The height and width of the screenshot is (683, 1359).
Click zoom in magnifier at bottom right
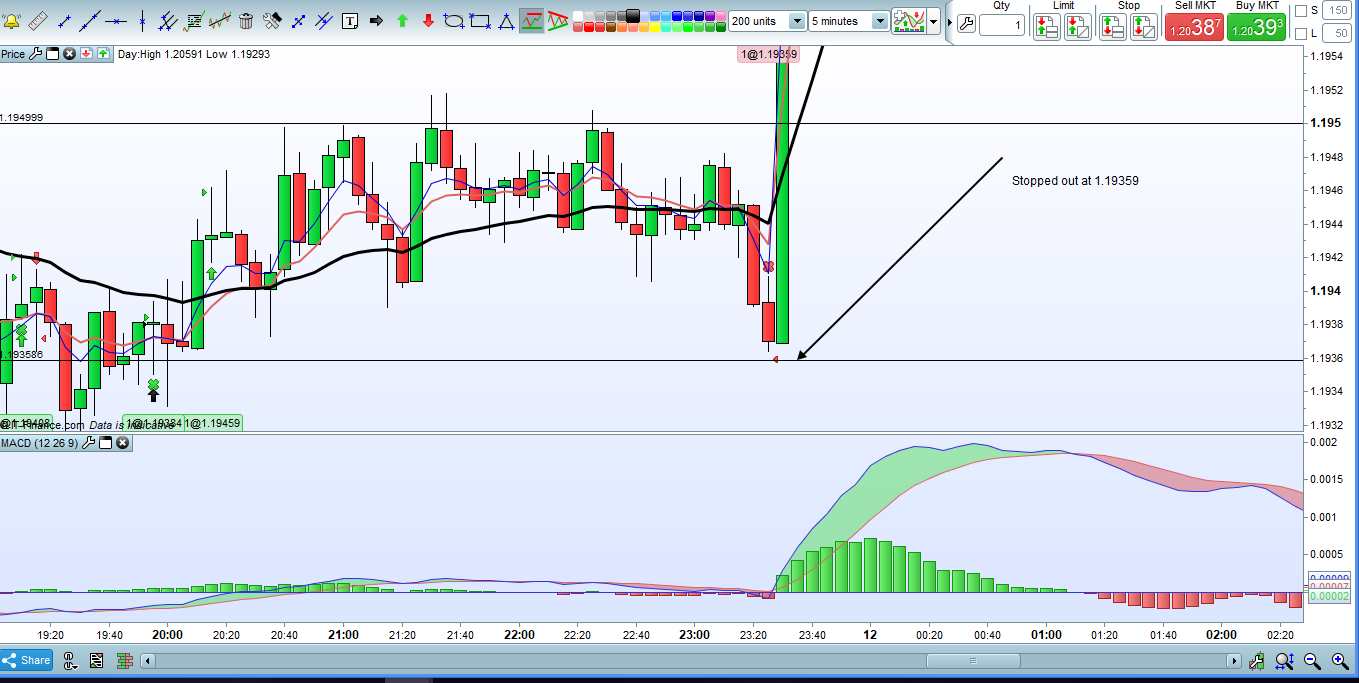point(1312,661)
